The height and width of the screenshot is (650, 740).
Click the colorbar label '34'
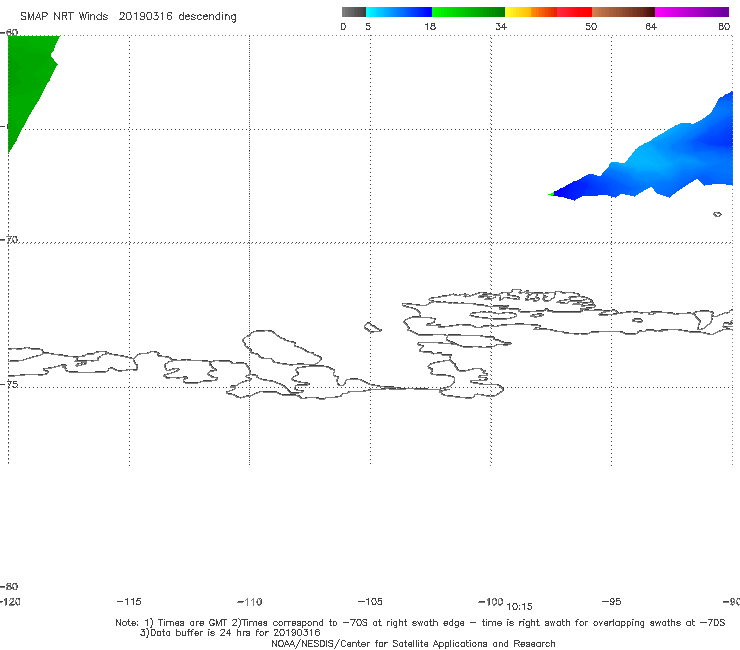(x=501, y=26)
